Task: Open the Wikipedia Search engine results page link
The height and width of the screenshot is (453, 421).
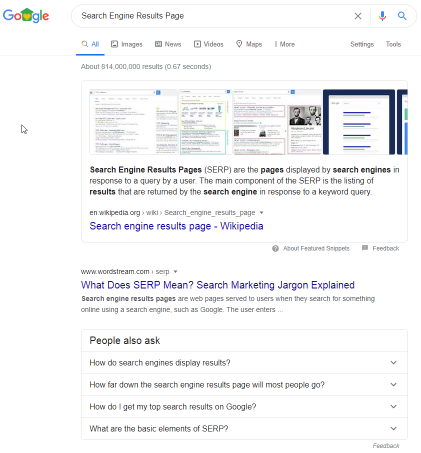Action: coord(176,226)
